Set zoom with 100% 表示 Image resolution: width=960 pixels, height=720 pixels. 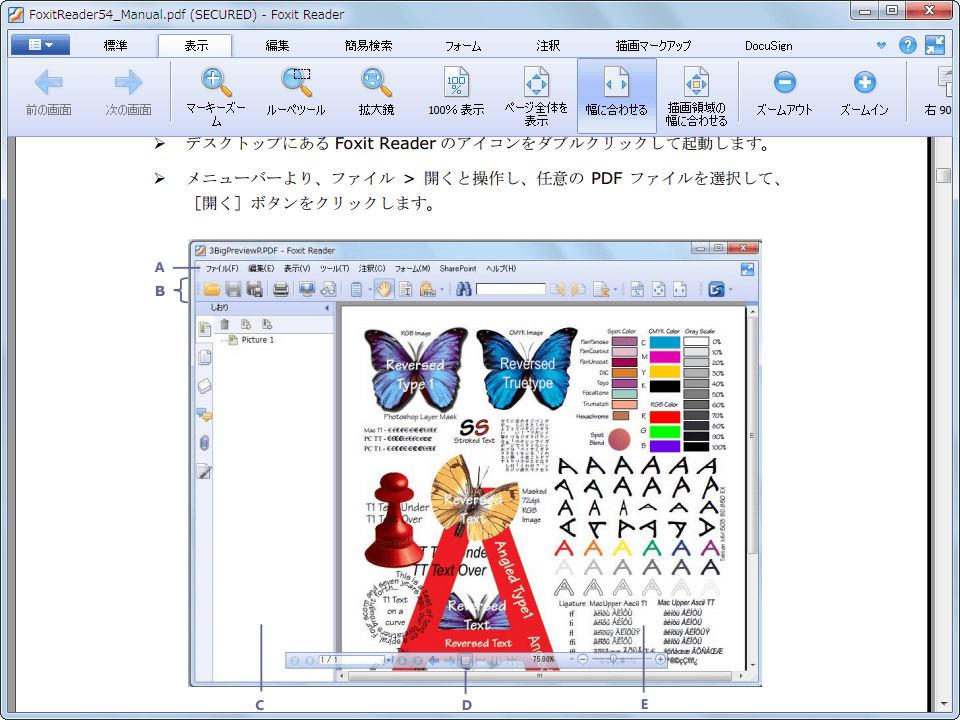click(456, 94)
